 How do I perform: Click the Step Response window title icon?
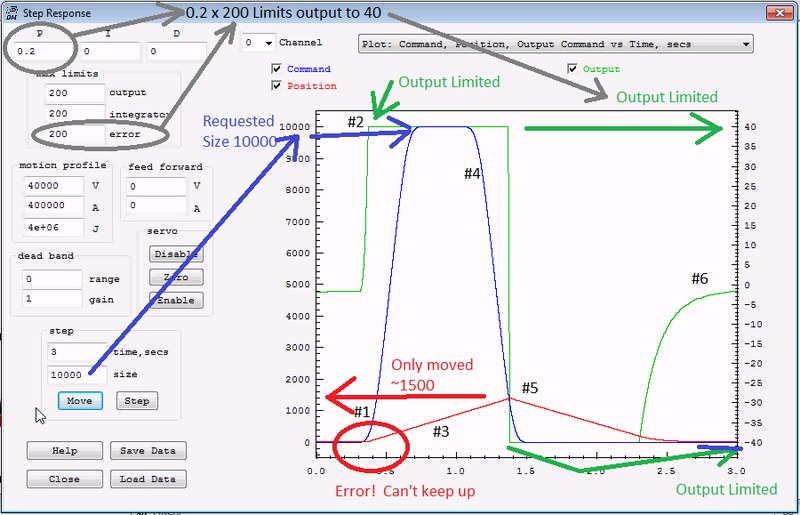point(10,14)
